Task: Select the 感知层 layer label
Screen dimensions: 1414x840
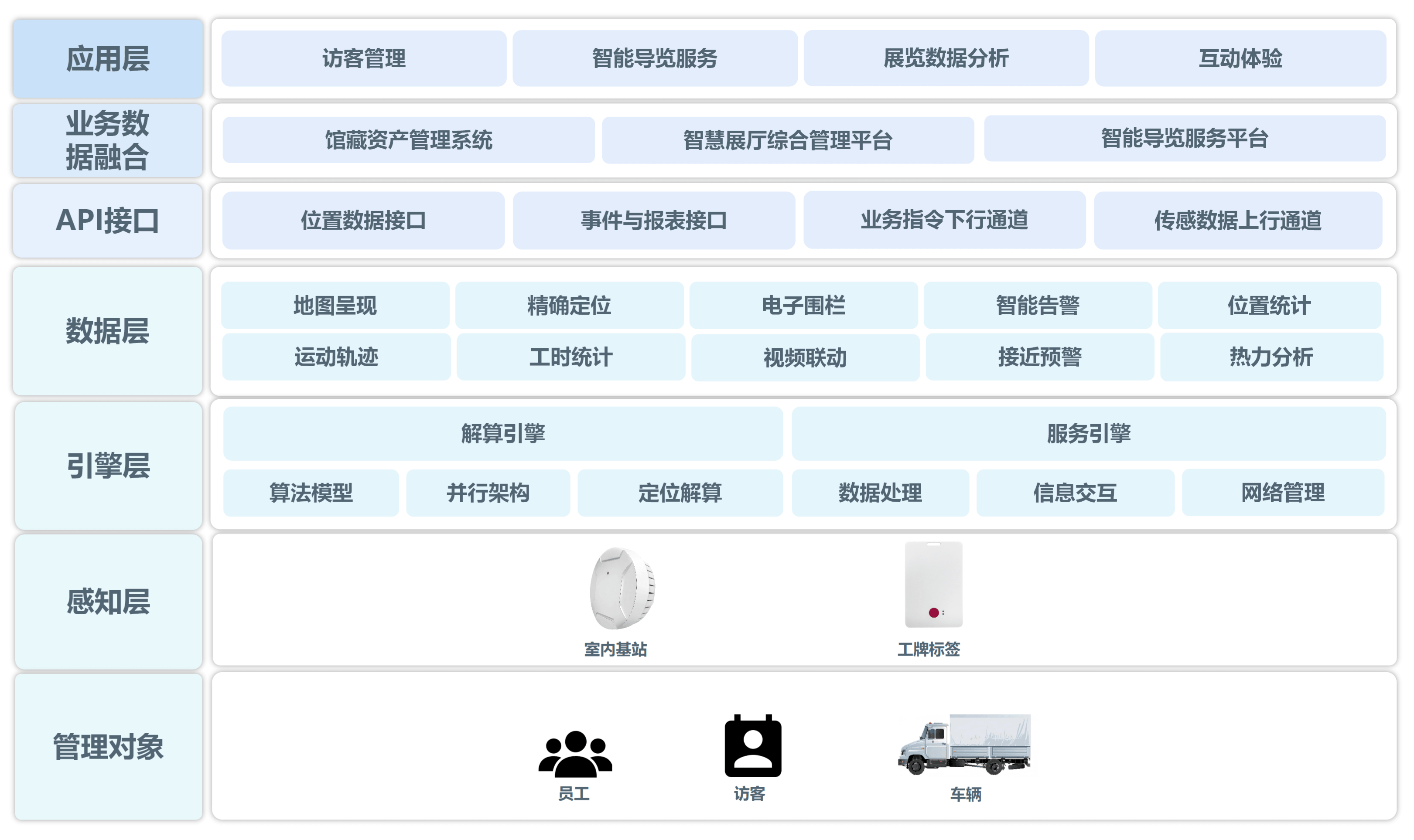Action: [x=108, y=601]
